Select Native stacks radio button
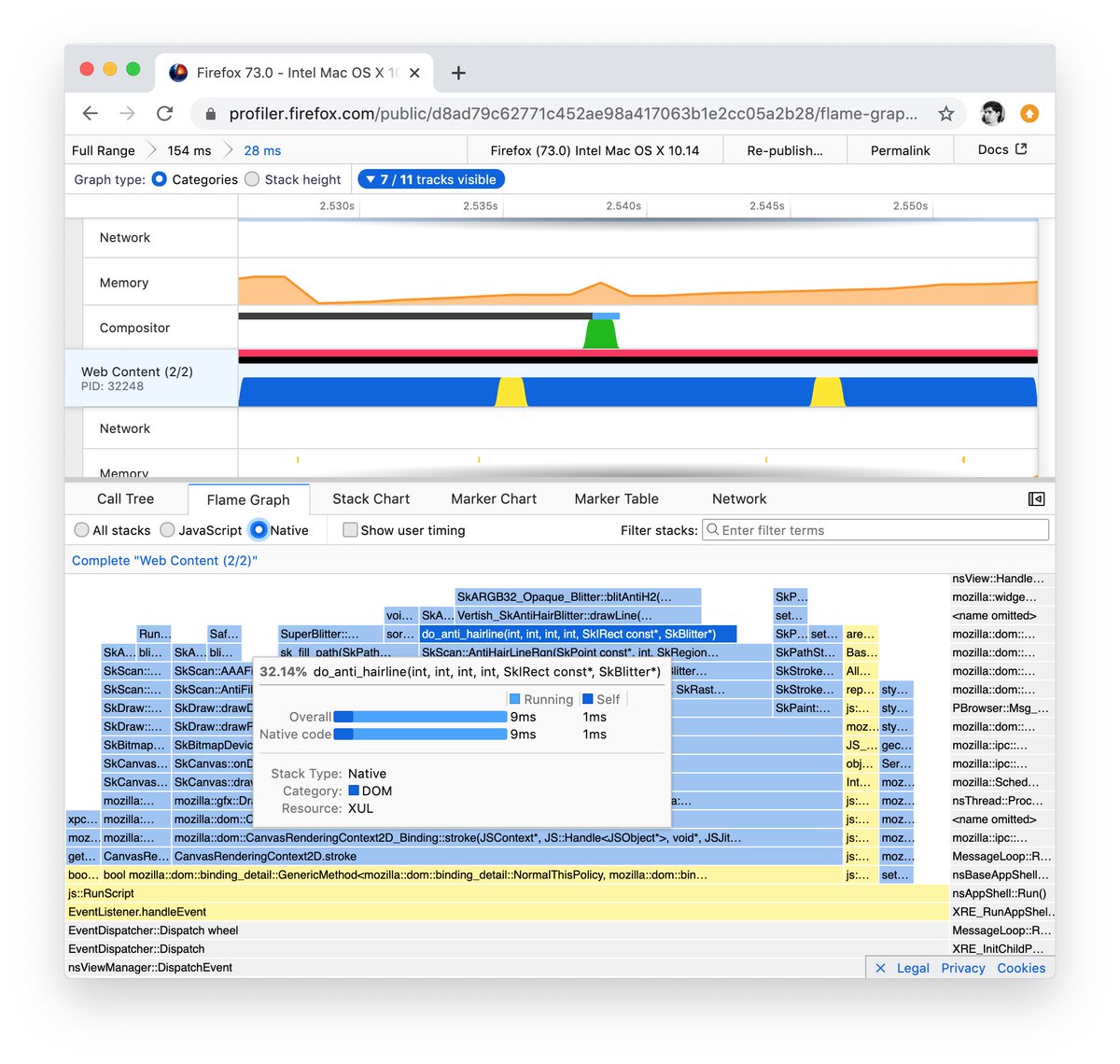This screenshot has height=1064, width=1120. (x=259, y=530)
